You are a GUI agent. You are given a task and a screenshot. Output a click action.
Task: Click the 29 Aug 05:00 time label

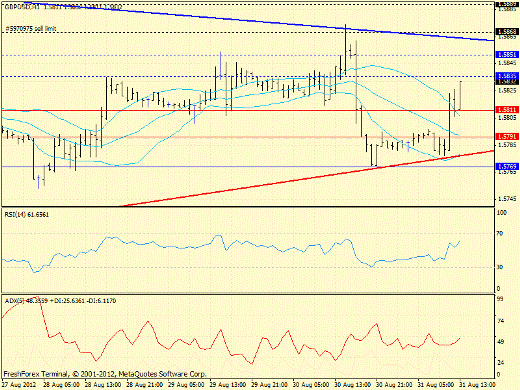(186, 385)
